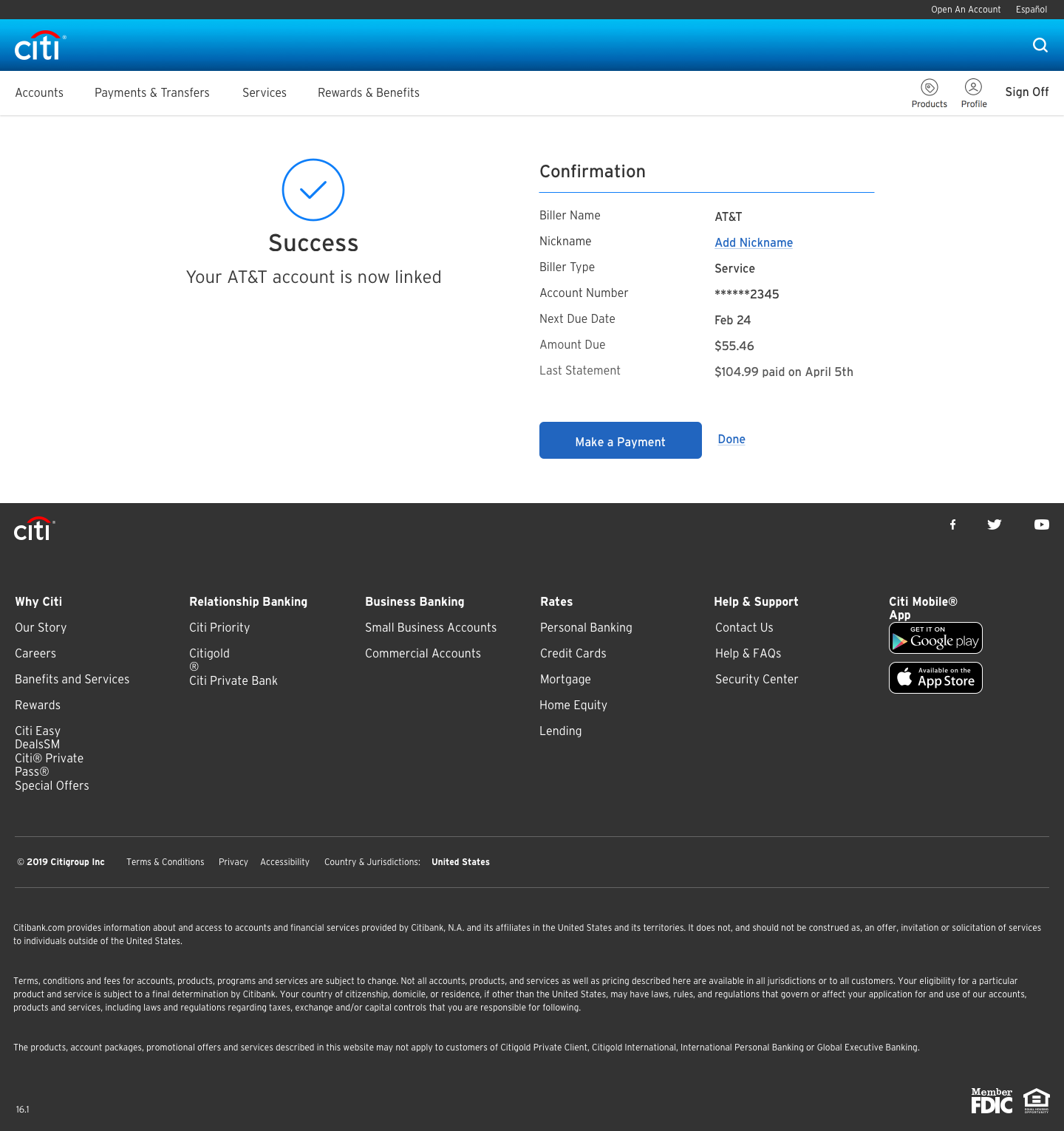Open Security Center link
The width and height of the screenshot is (1064, 1131).
coord(757,679)
